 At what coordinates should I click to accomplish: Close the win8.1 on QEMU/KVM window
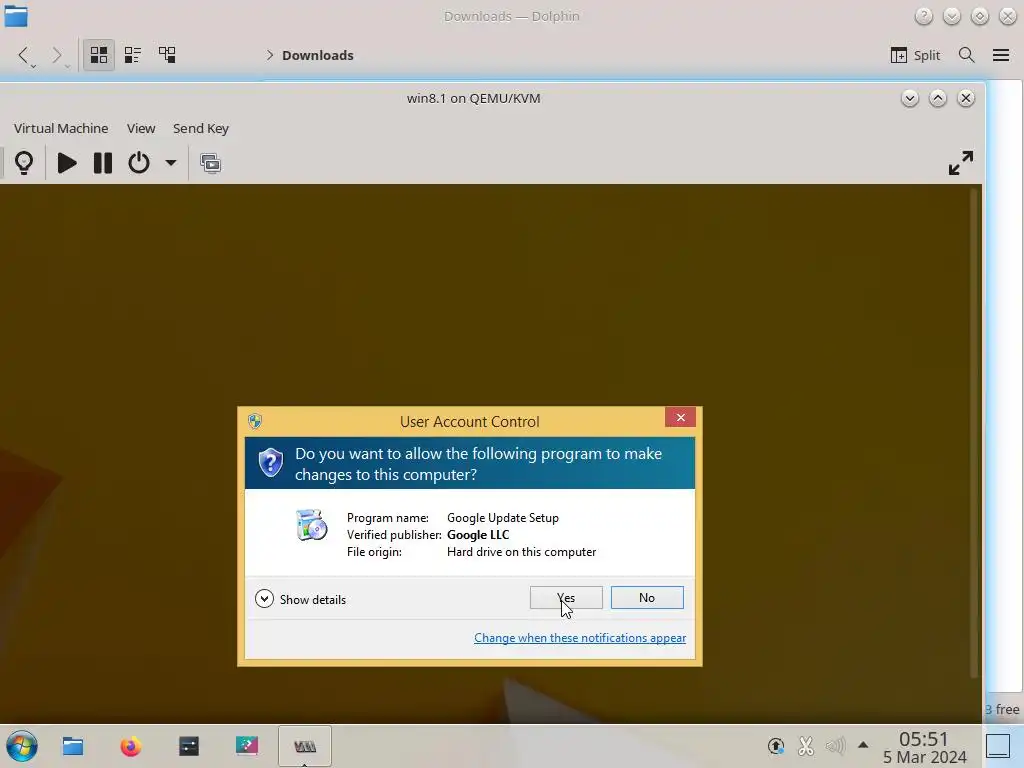pos(966,98)
